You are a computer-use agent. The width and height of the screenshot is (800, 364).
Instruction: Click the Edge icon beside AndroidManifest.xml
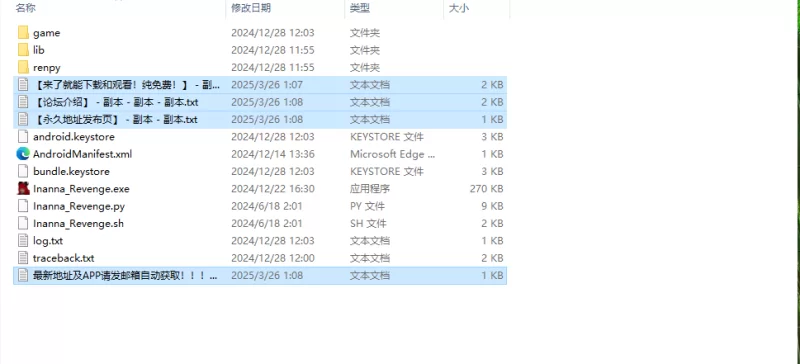pos(23,154)
